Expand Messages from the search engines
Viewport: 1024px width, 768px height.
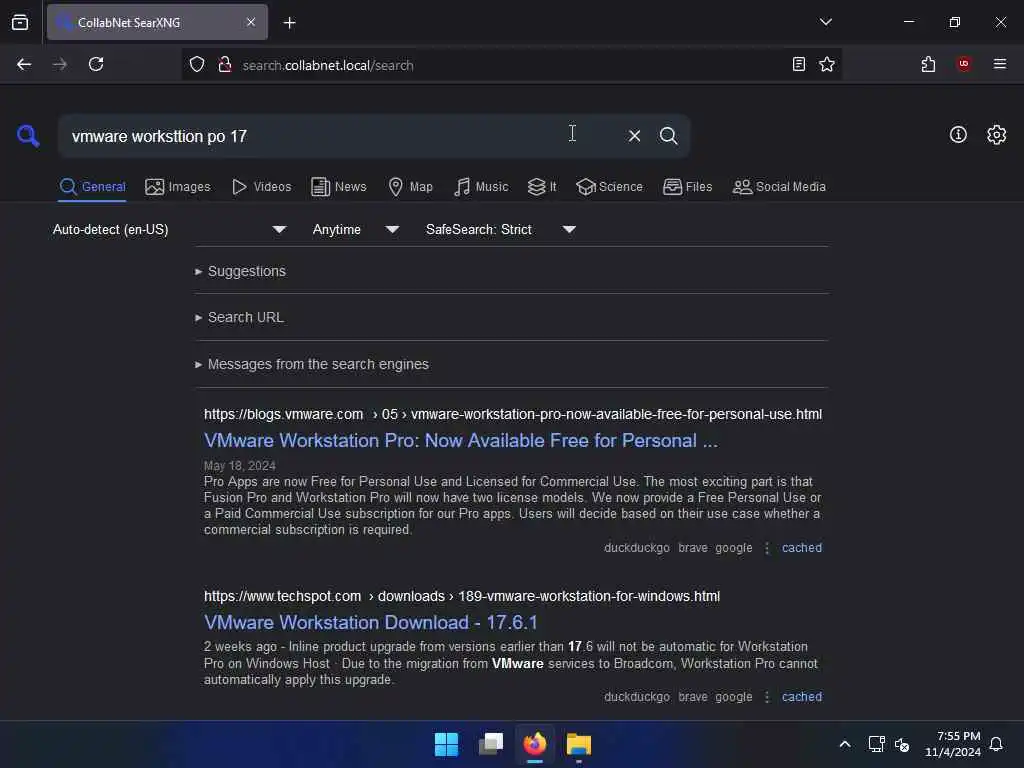pyautogui.click(x=312, y=364)
